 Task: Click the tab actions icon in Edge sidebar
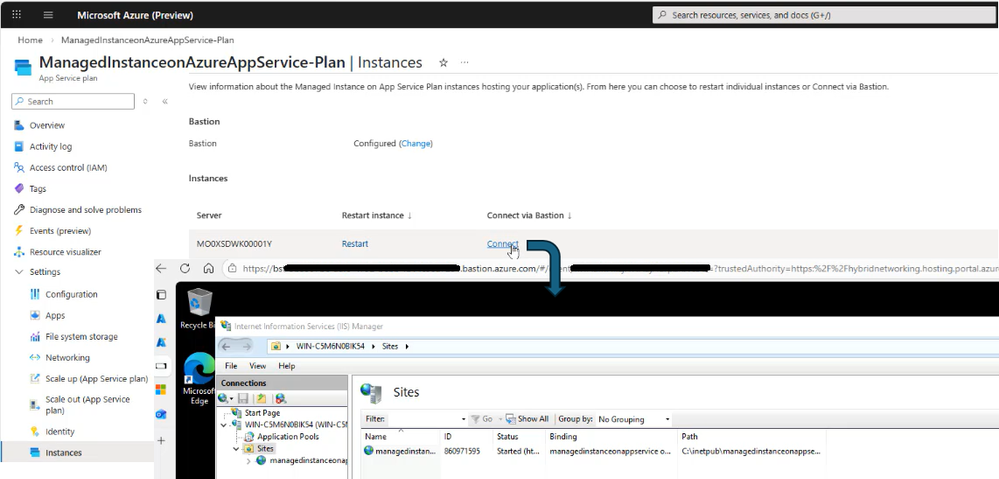(x=161, y=294)
